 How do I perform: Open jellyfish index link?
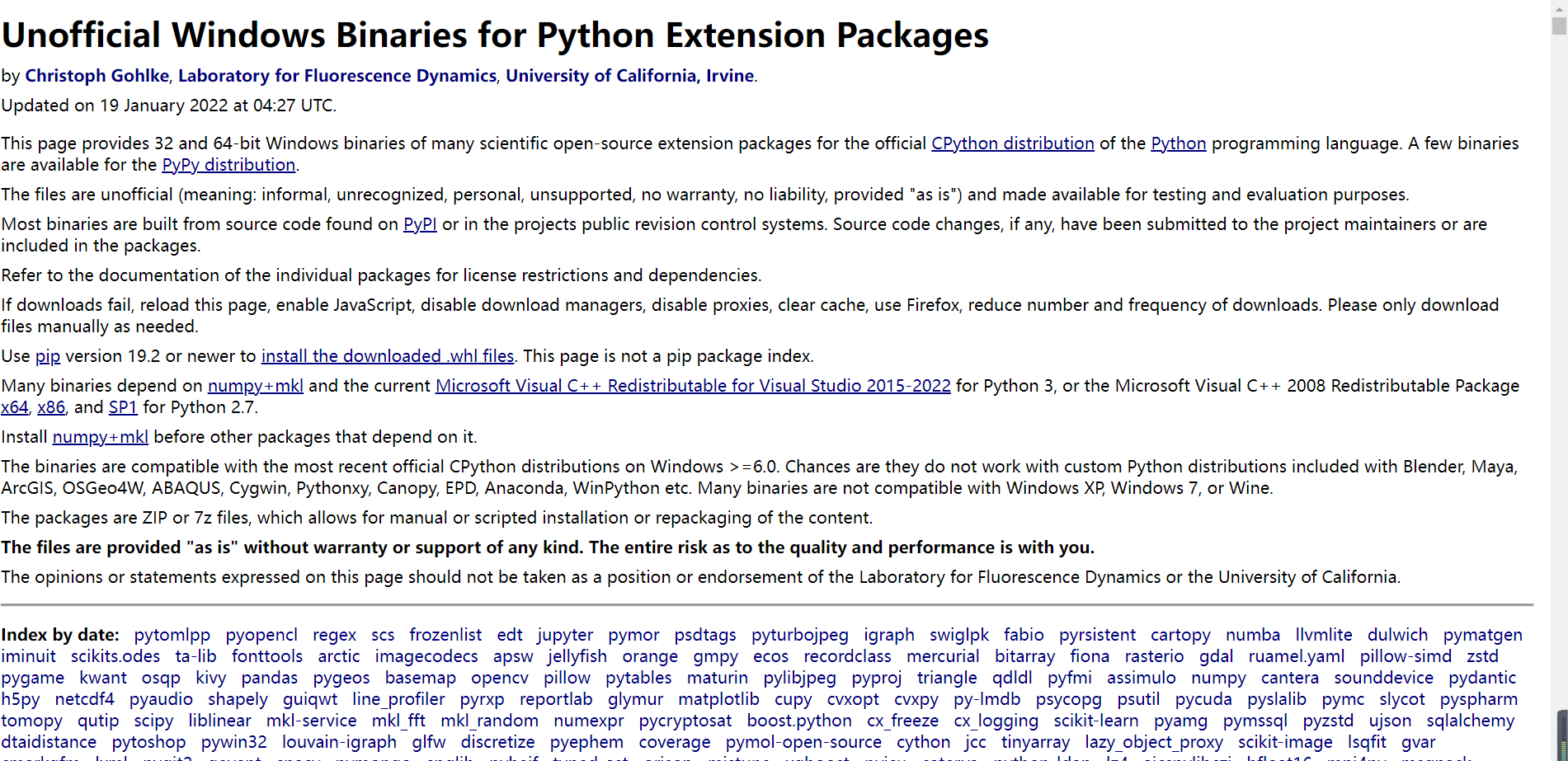[x=577, y=656]
